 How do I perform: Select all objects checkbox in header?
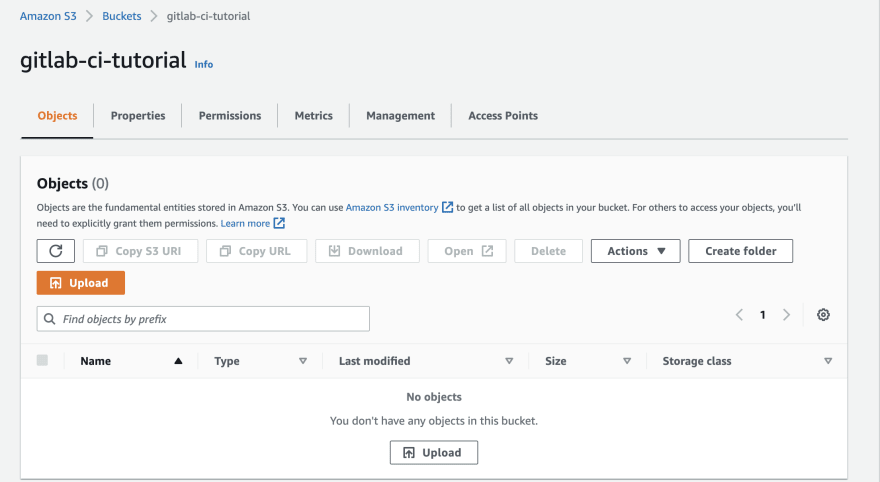pyautogui.click(x=42, y=360)
